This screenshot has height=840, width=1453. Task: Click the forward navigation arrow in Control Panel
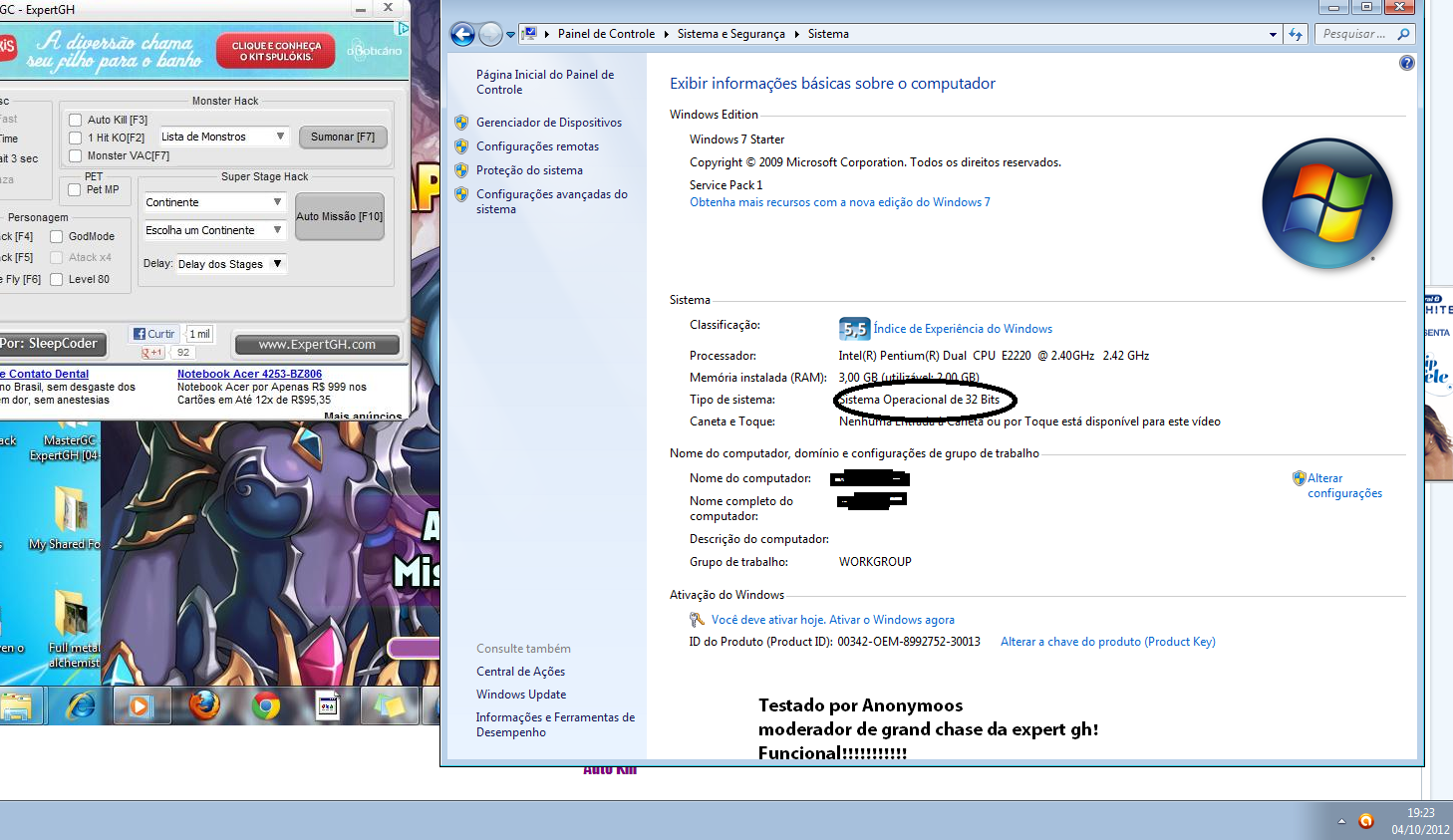pyautogui.click(x=490, y=35)
